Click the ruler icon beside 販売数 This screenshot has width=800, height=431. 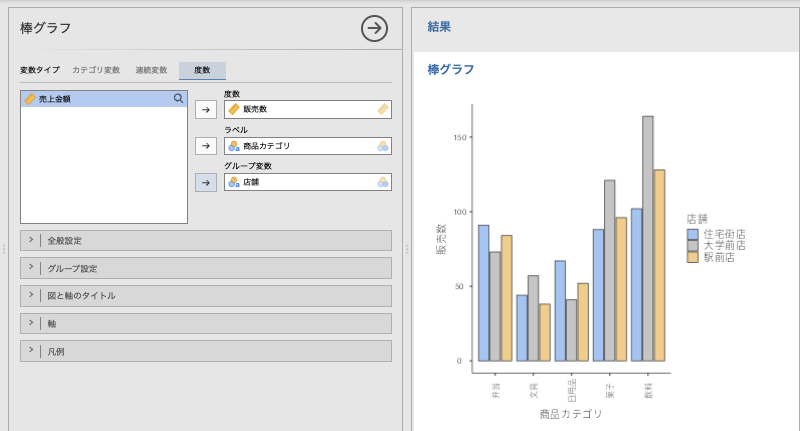tap(234, 109)
